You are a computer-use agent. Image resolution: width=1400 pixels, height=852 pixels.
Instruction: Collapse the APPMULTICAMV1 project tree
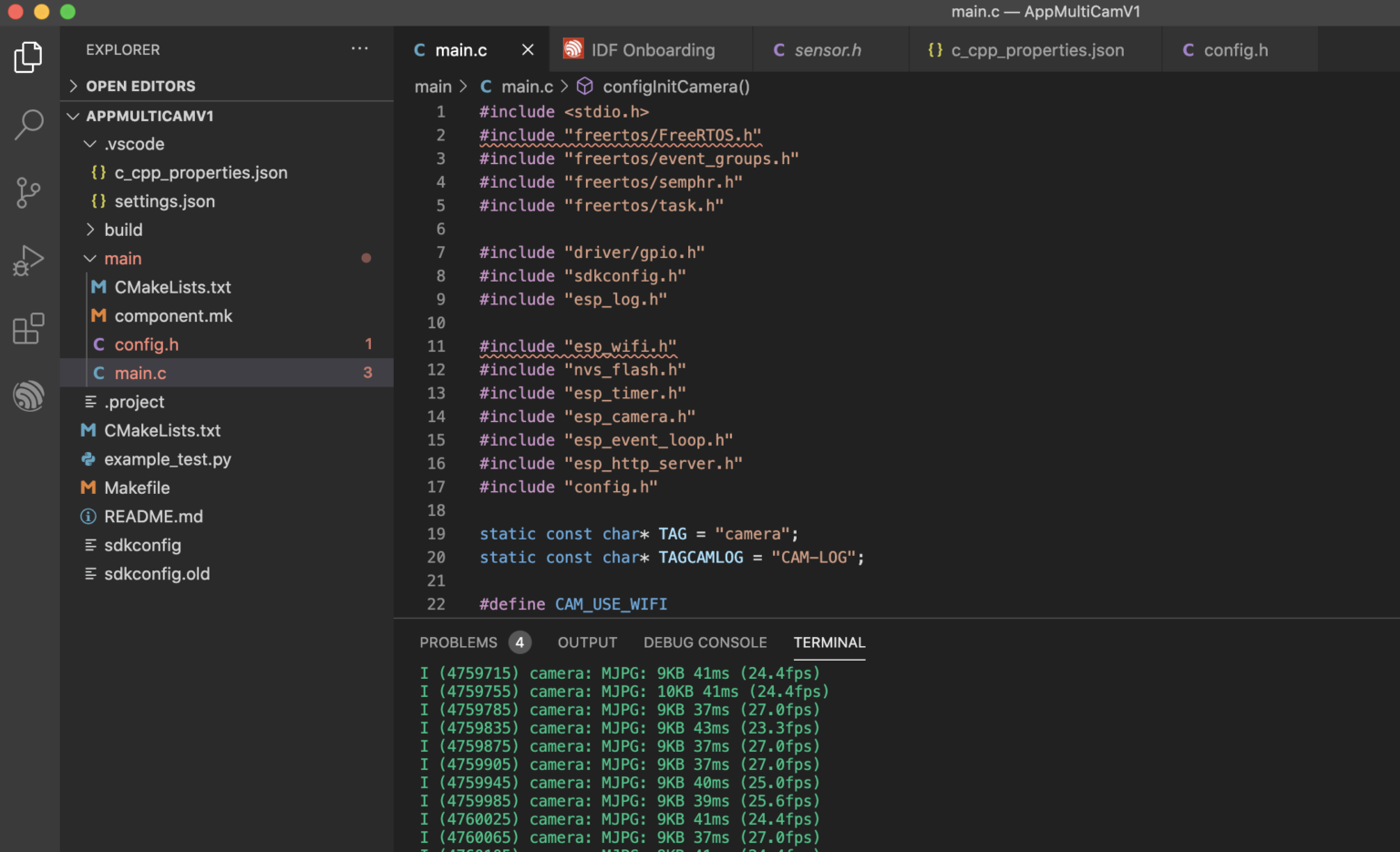[73, 116]
